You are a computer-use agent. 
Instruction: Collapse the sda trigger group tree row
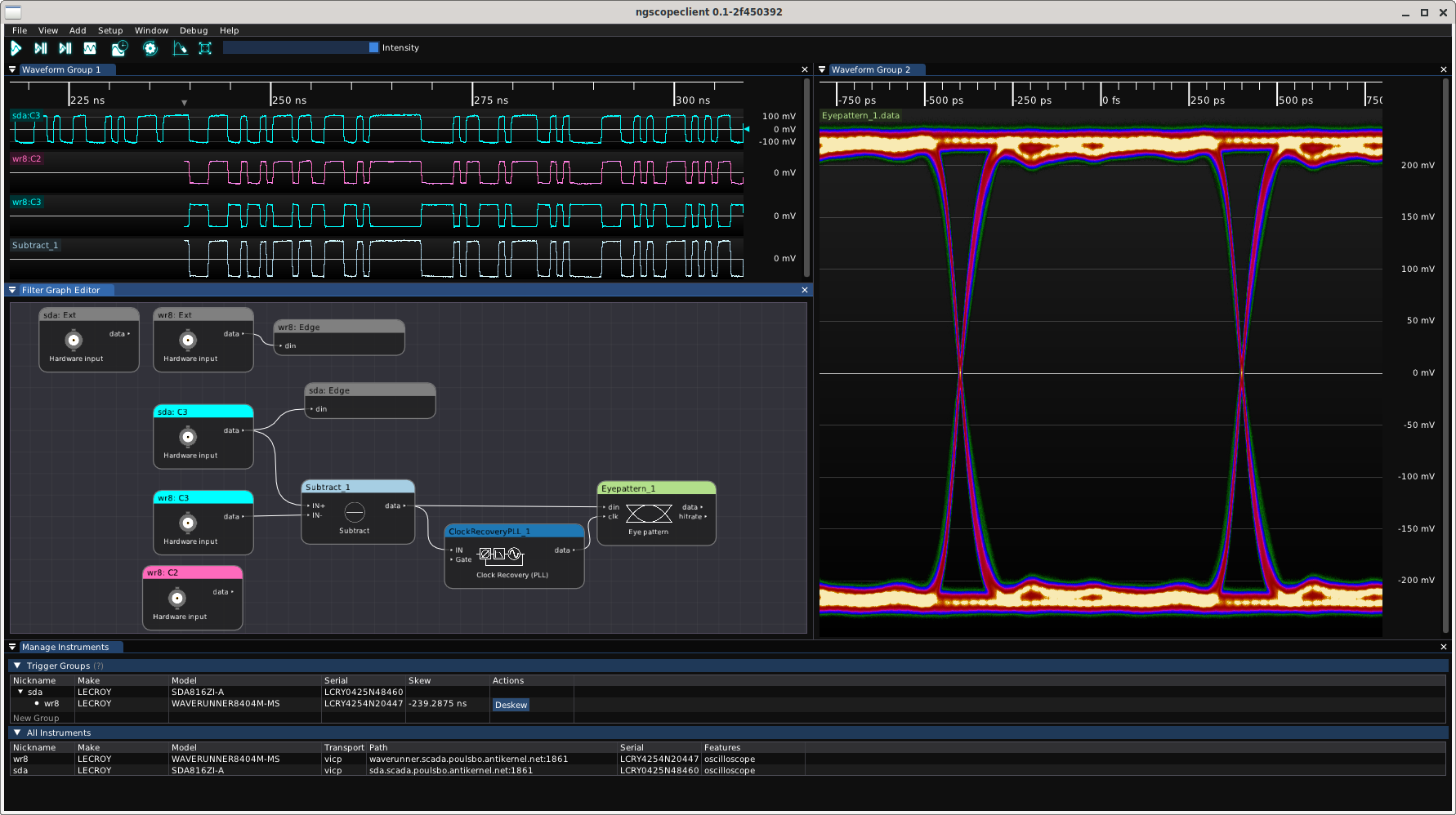(x=20, y=692)
